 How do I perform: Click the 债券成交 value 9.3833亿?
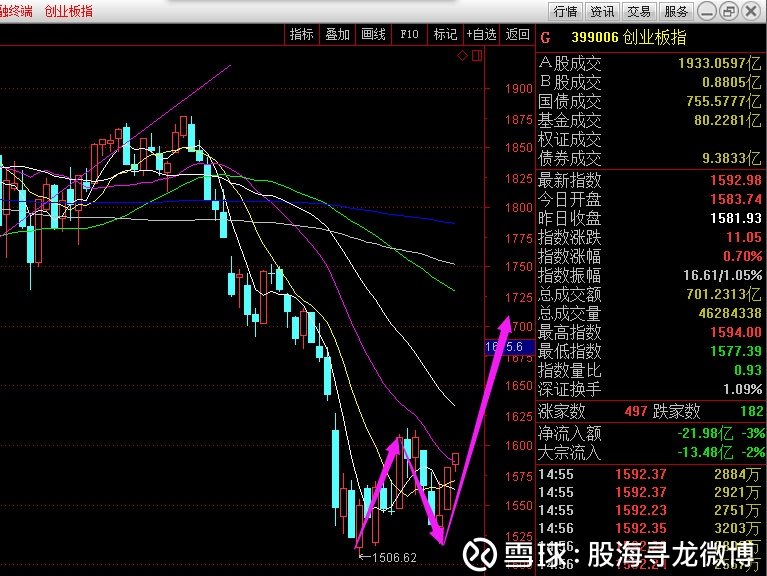[x=731, y=158]
